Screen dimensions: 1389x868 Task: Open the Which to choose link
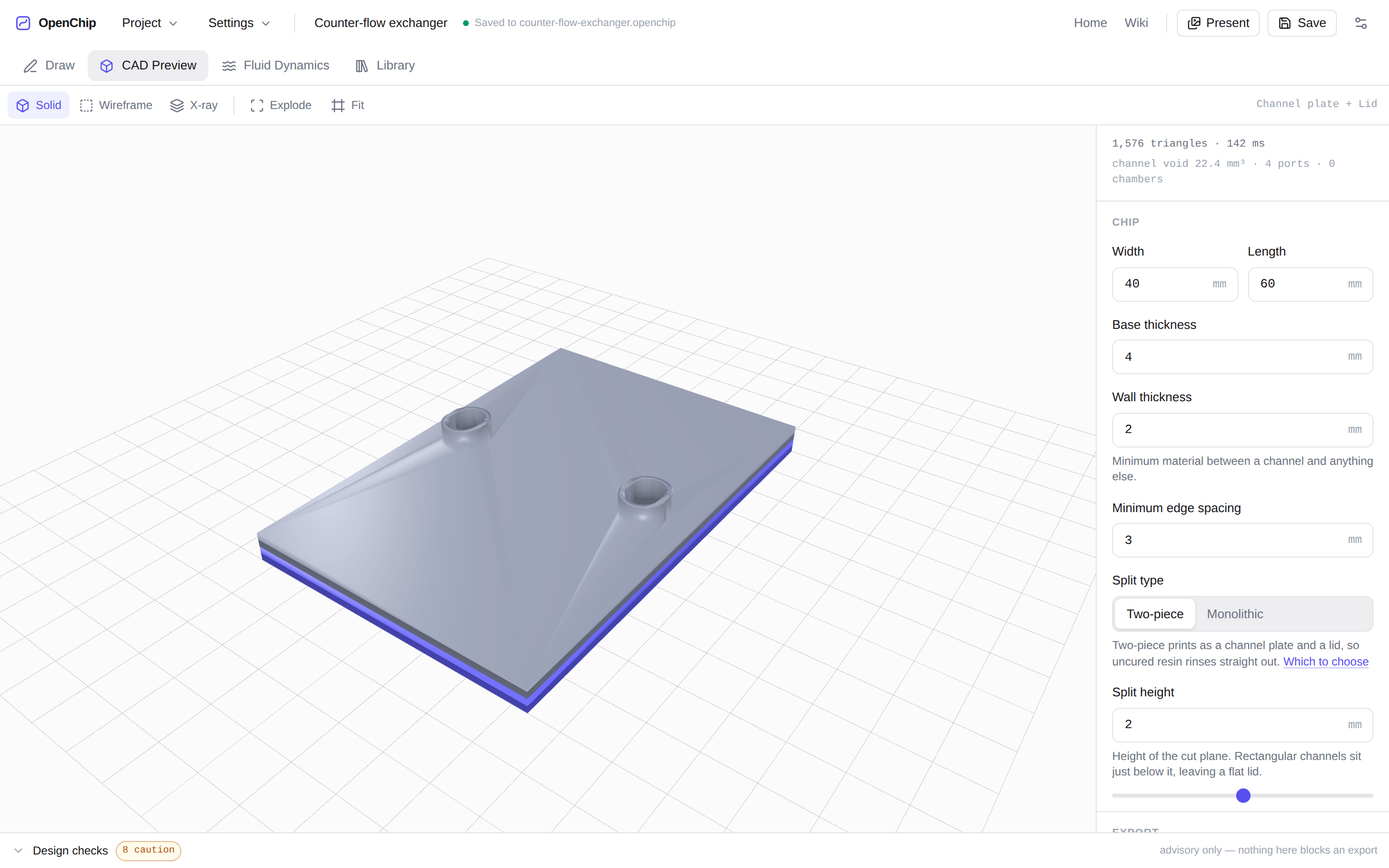1325,662
